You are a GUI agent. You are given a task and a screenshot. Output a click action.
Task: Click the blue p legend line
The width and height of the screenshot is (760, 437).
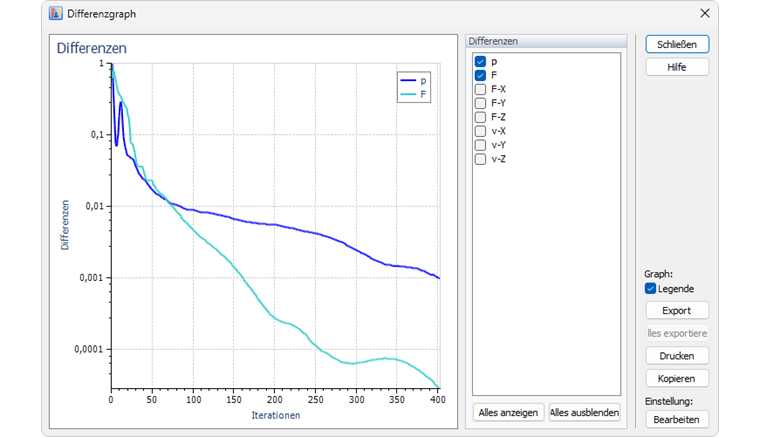click(x=408, y=80)
